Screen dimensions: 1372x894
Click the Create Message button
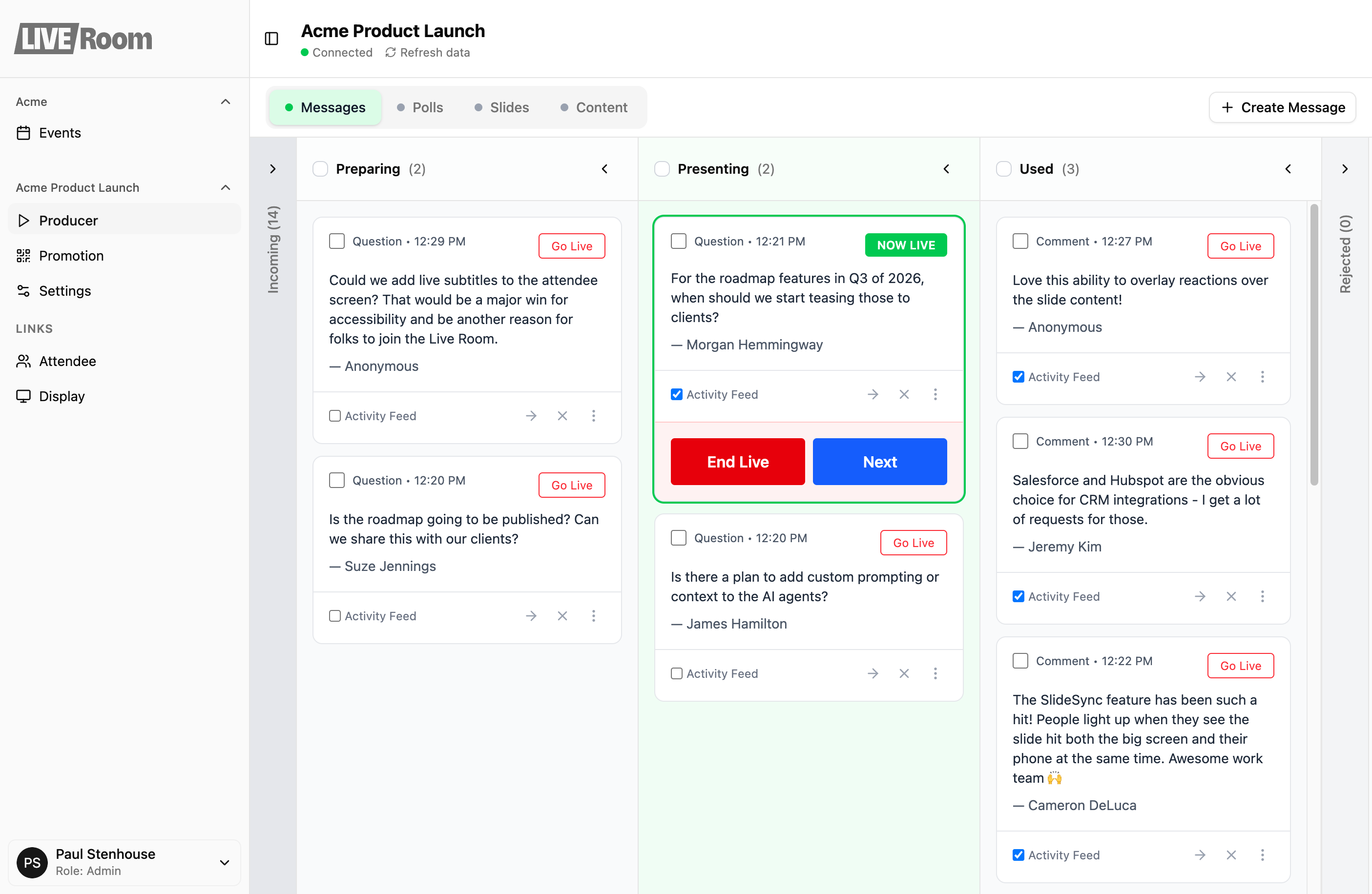coord(1282,108)
